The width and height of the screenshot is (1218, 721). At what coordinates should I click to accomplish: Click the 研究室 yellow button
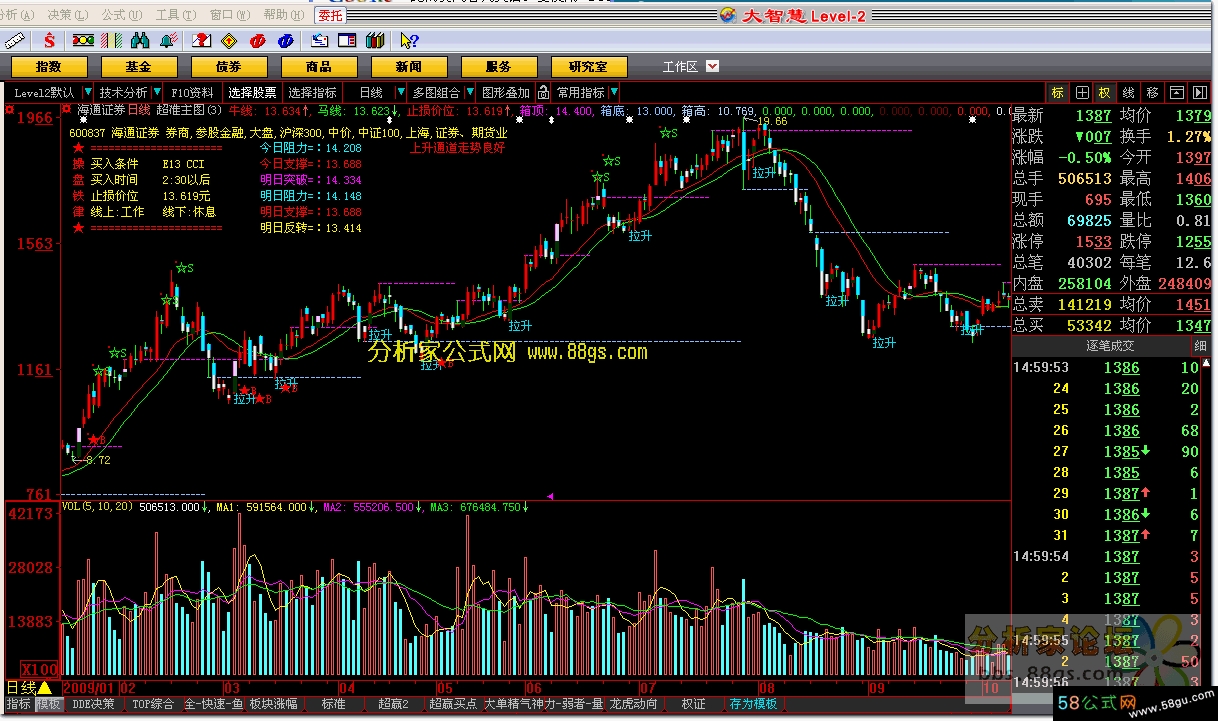pyautogui.click(x=588, y=67)
